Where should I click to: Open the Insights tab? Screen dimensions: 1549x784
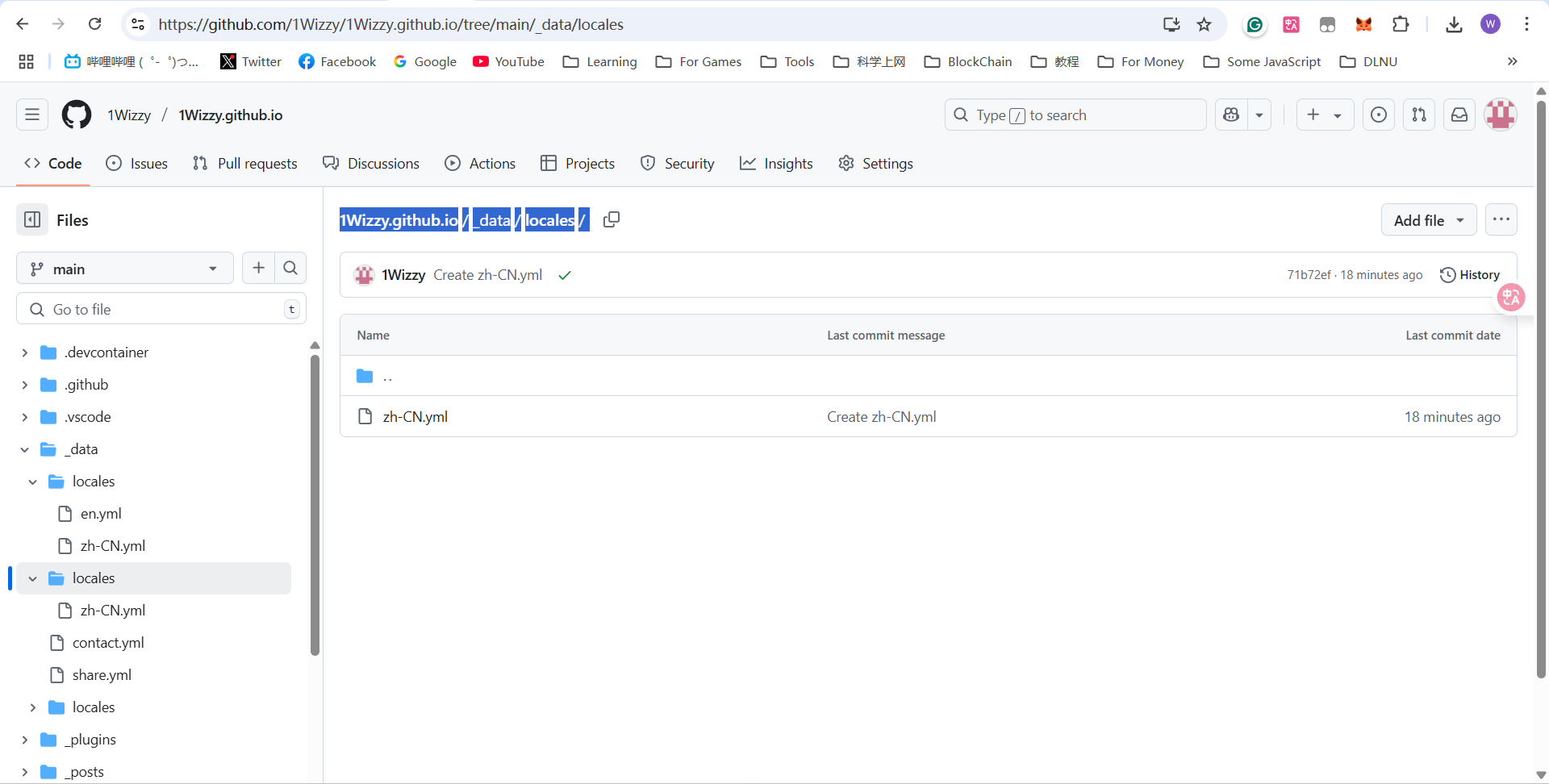click(x=776, y=163)
